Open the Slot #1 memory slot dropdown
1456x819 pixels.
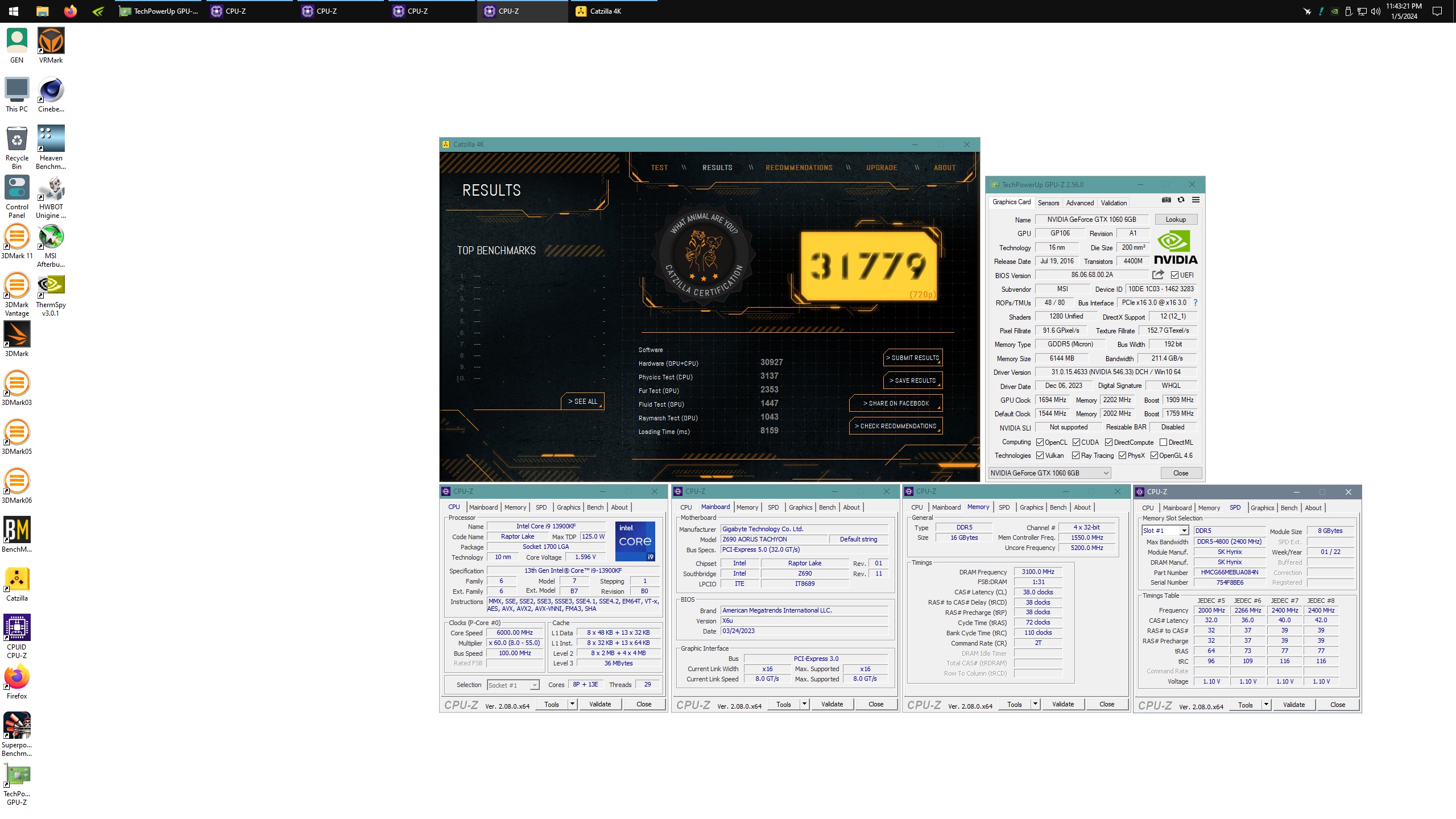1165,531
